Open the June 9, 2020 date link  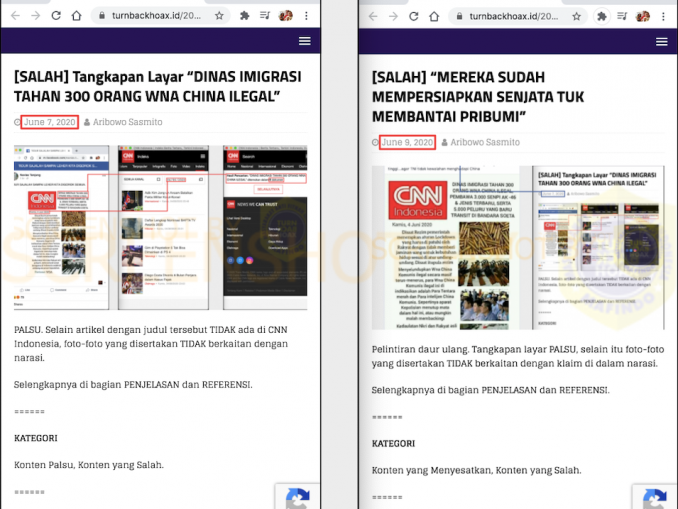click(407, 142)
